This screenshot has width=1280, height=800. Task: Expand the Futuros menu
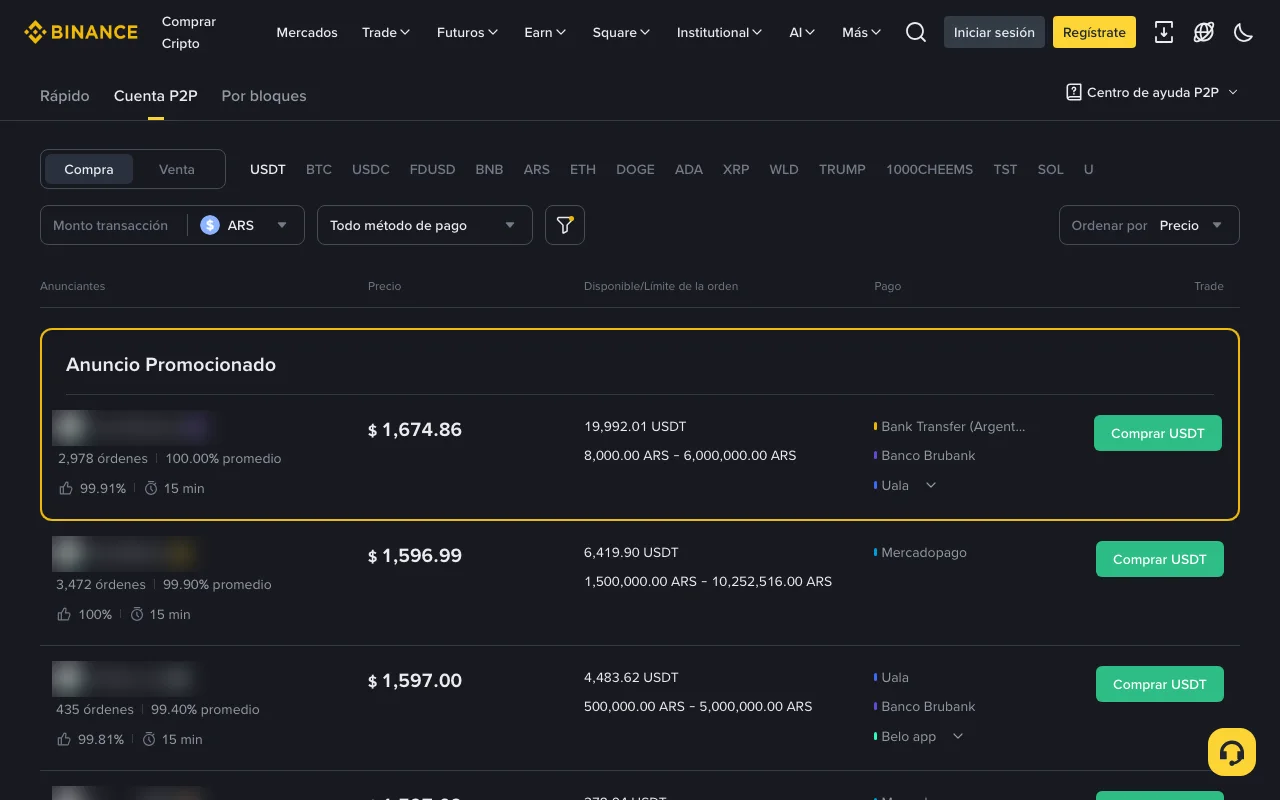click(467, 32)
